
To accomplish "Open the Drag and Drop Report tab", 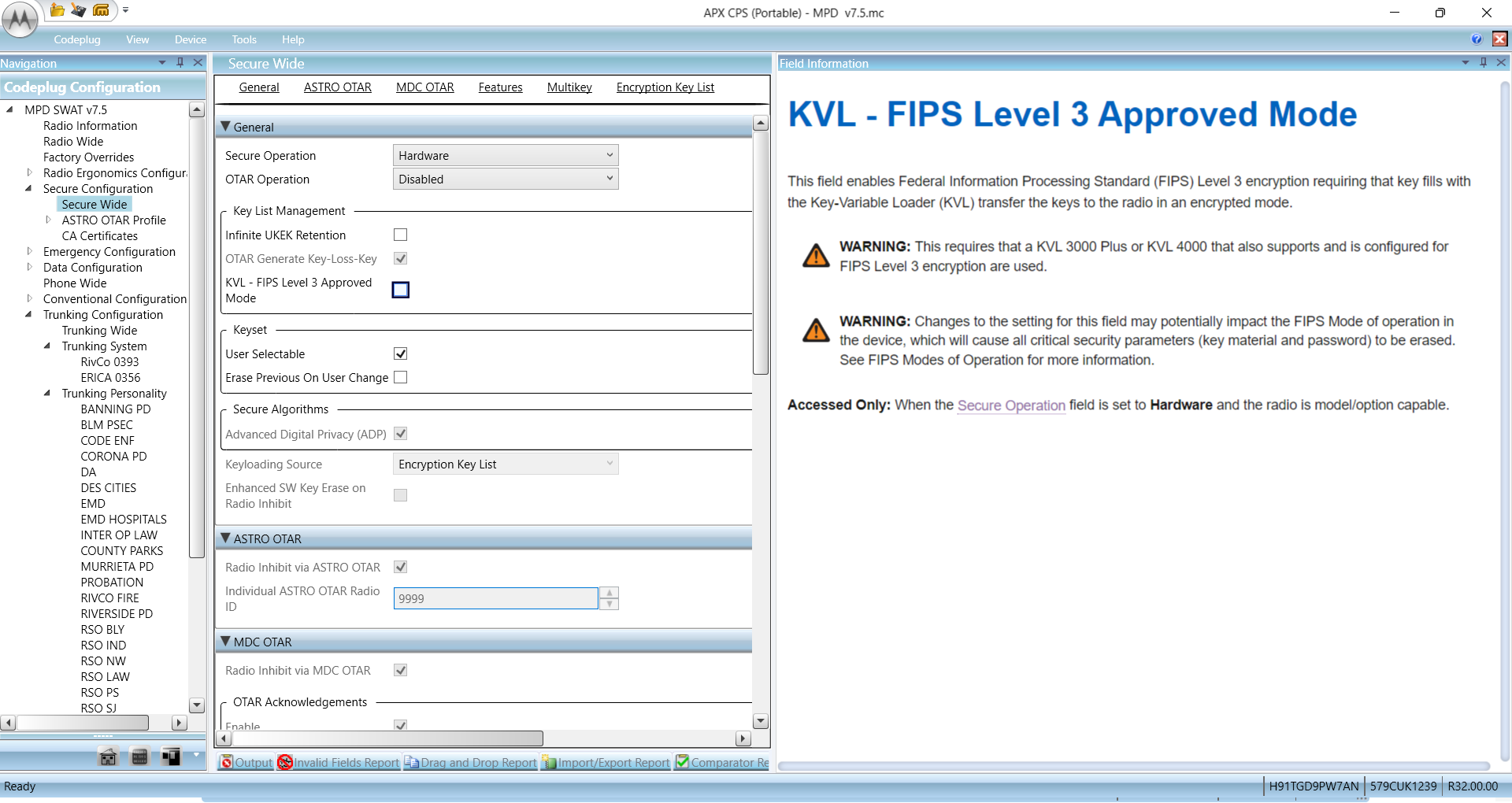I will pos(471,762).
